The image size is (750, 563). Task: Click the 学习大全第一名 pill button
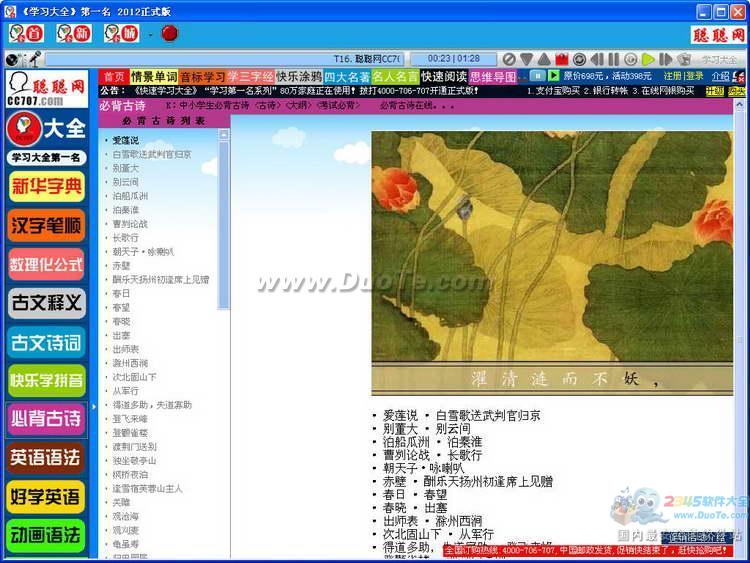(46, 157)
